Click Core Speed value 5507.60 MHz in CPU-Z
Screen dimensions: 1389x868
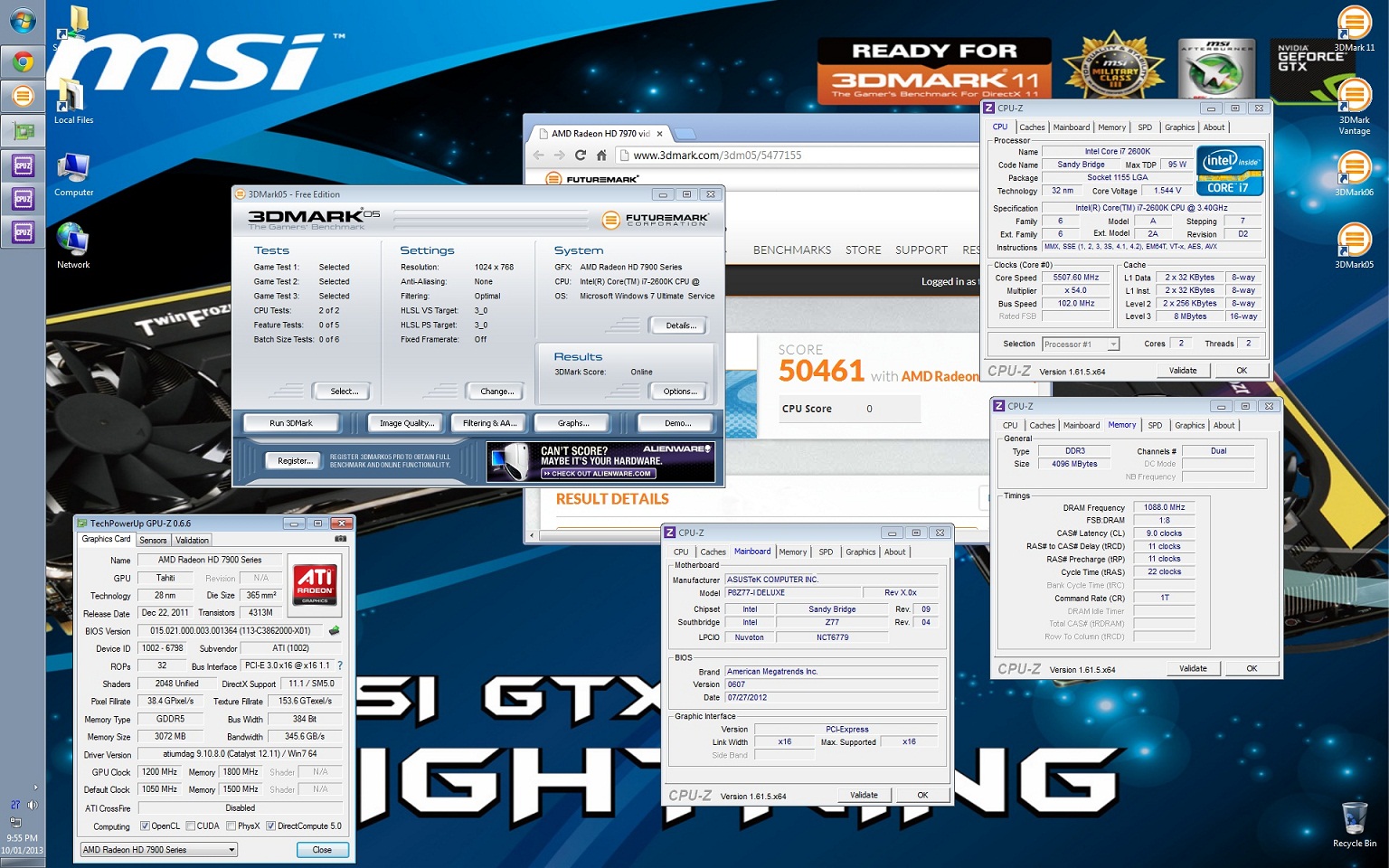[x=1076, y=278]
